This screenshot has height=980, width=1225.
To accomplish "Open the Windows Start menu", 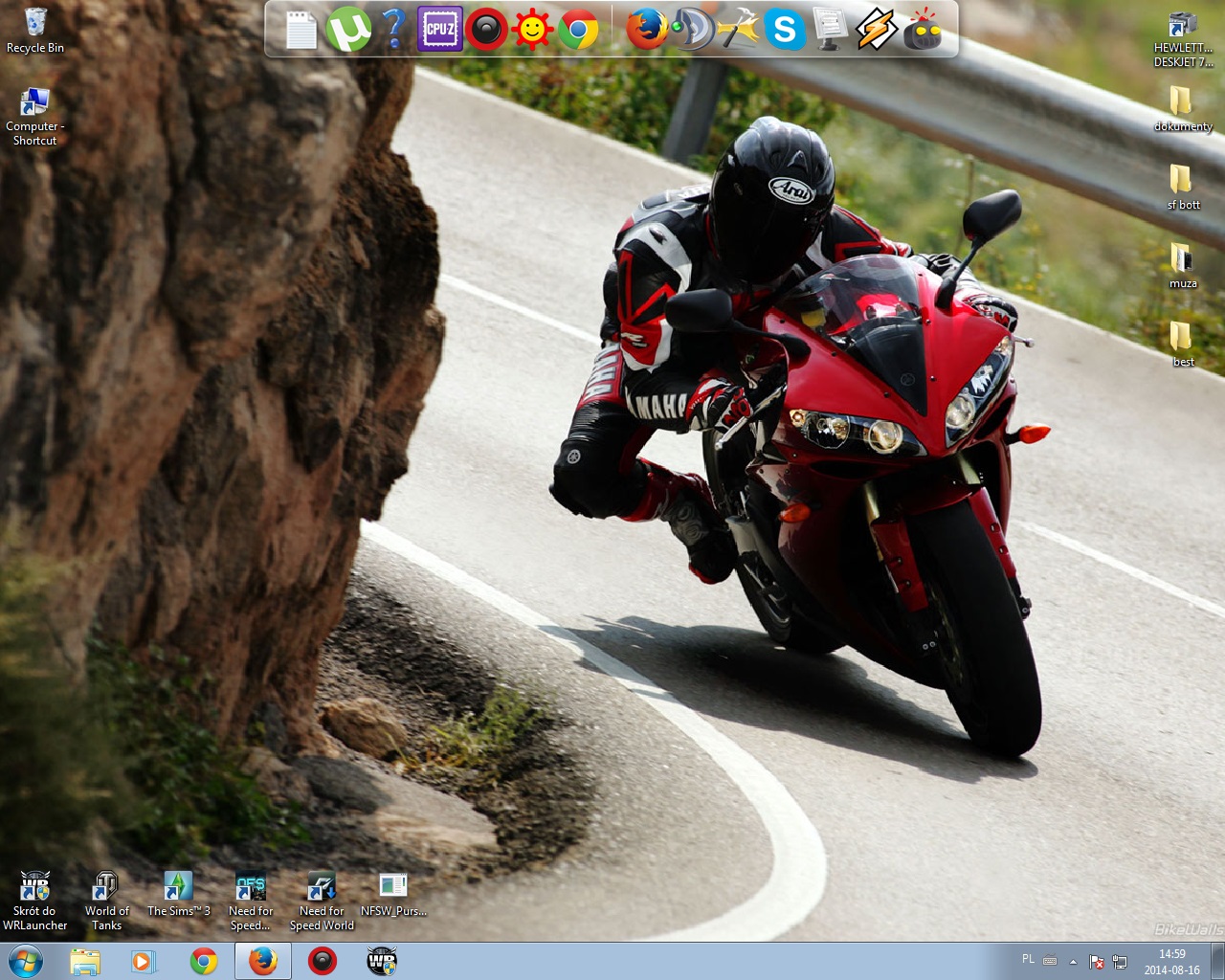I will (x=26, y=961).
